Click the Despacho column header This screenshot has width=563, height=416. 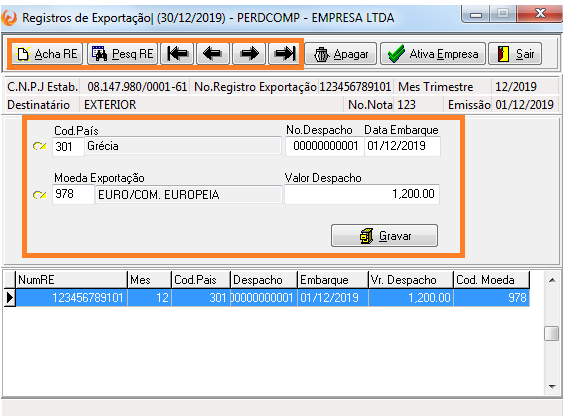[x=264, y=280]
